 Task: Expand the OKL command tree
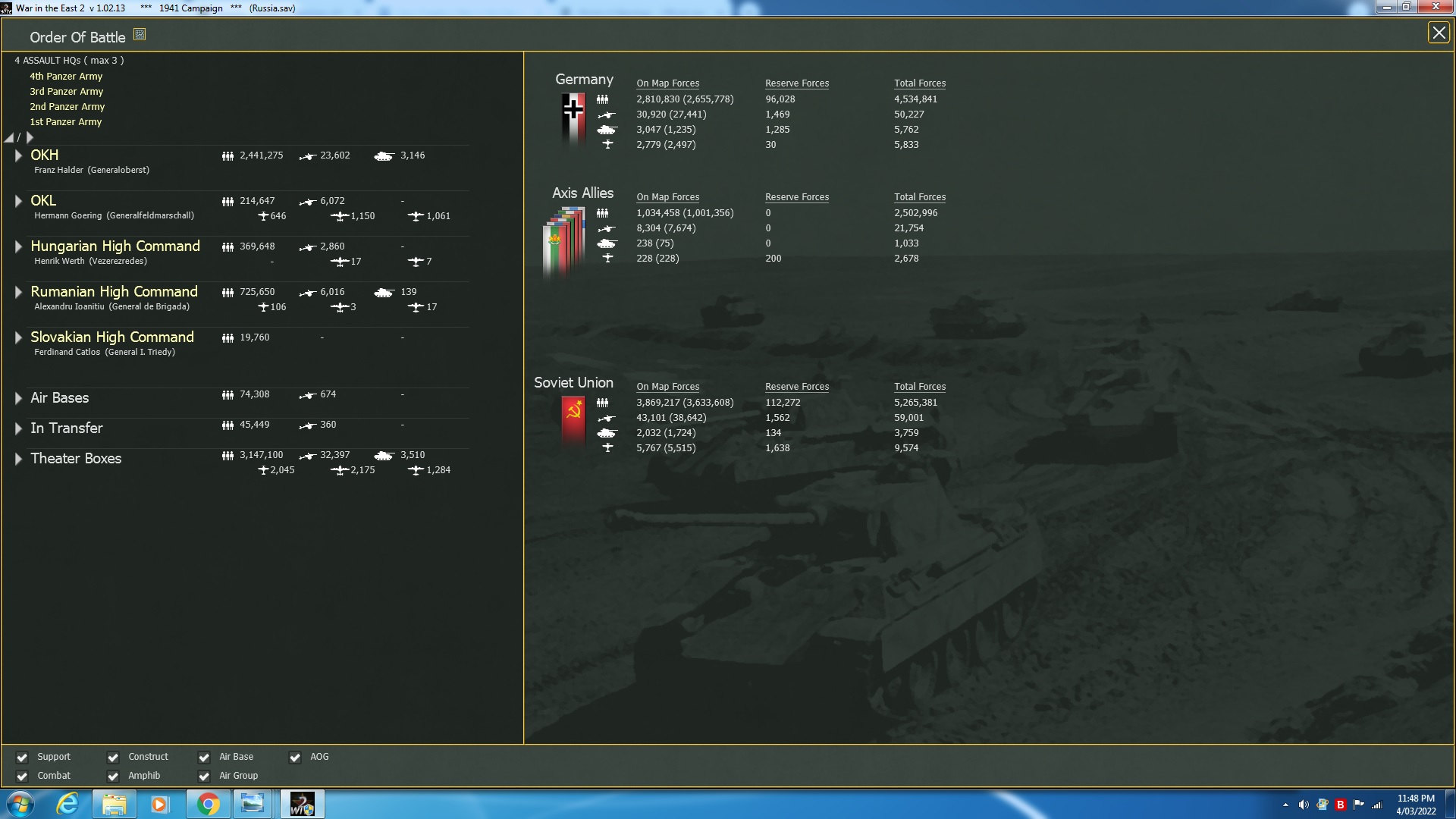[18, 201]
